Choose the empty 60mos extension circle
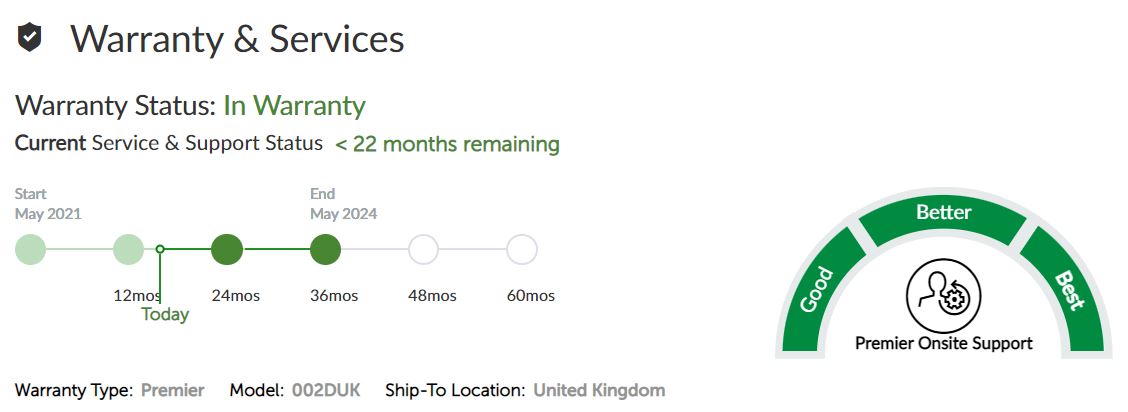Viewport: 1128px width, 412px height. (522, 250)
